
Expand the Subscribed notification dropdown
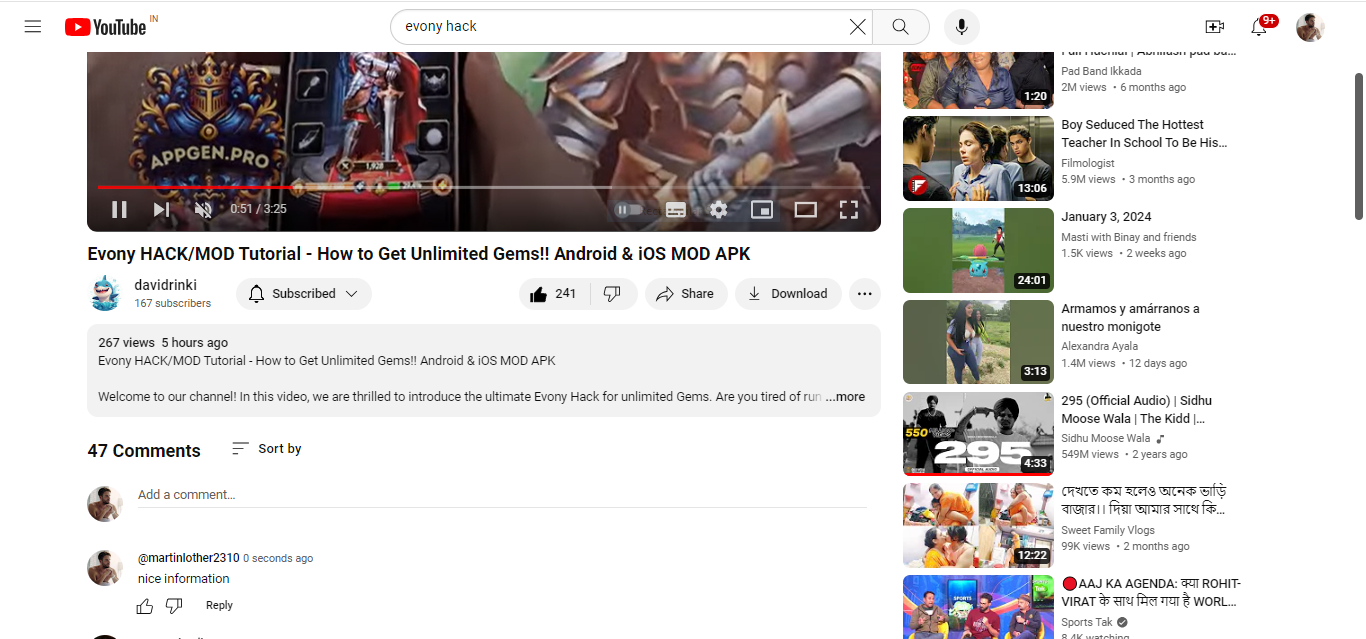click(x=304, y=294)
